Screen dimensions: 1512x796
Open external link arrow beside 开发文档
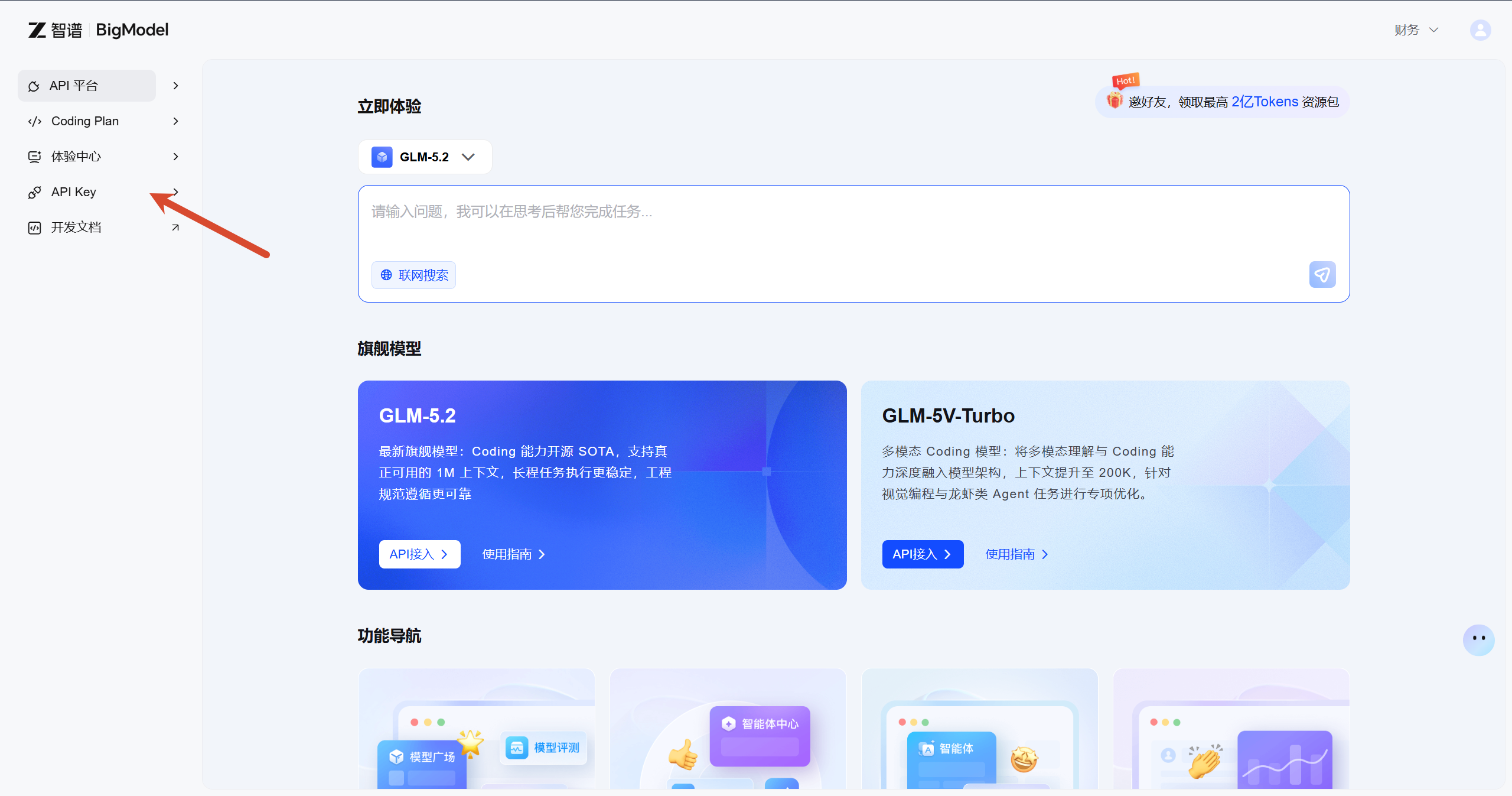(175, 228)
